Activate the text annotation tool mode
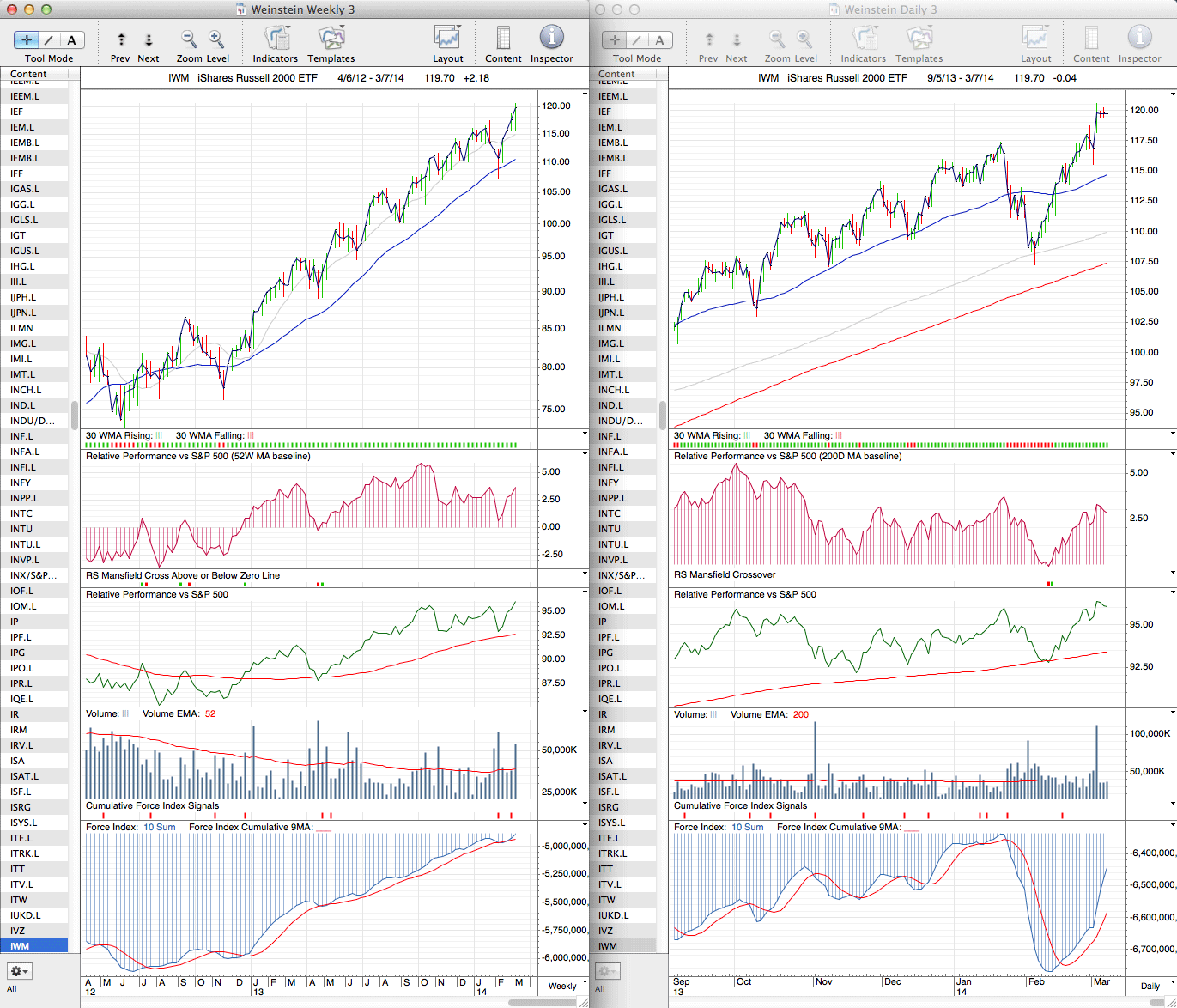Screen dimensions: 1177x1008 pyautogui.click(x=71, y=39)
